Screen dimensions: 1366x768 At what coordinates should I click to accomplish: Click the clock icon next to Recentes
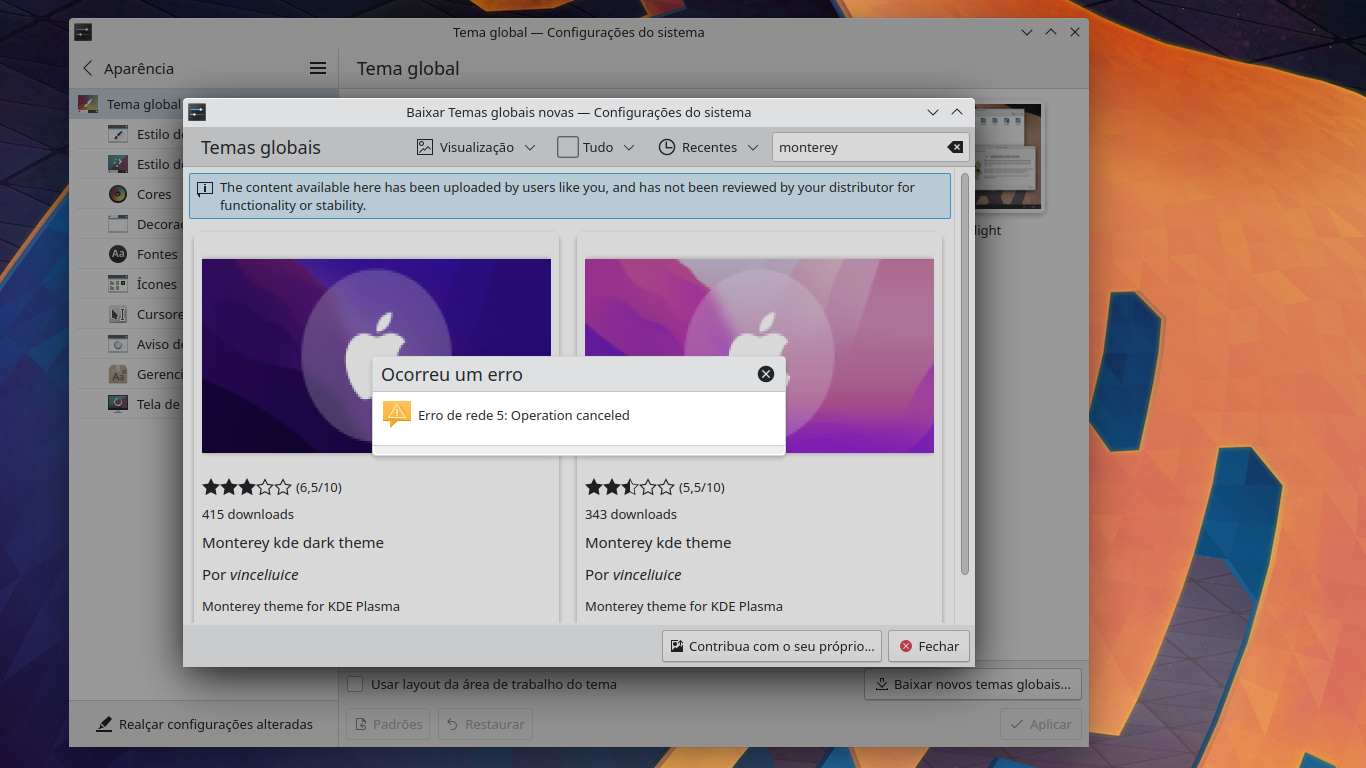(x=667, y=147)
